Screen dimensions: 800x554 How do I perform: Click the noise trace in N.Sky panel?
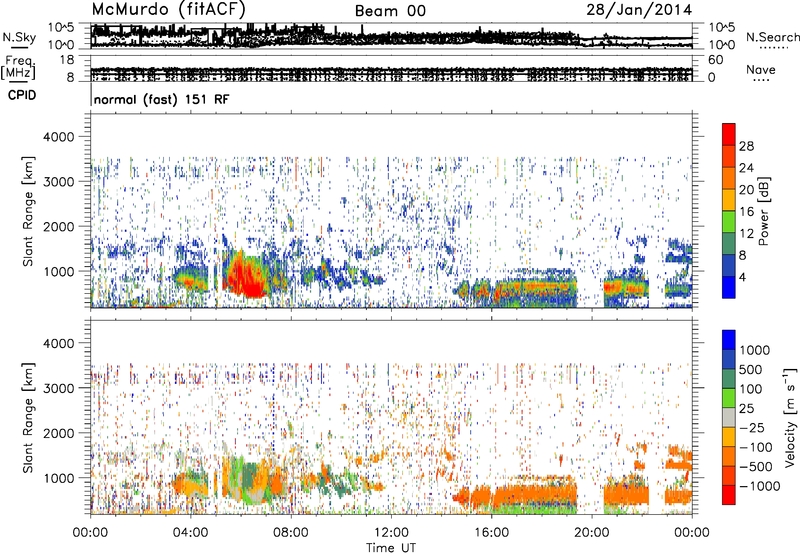pos(391,38)
